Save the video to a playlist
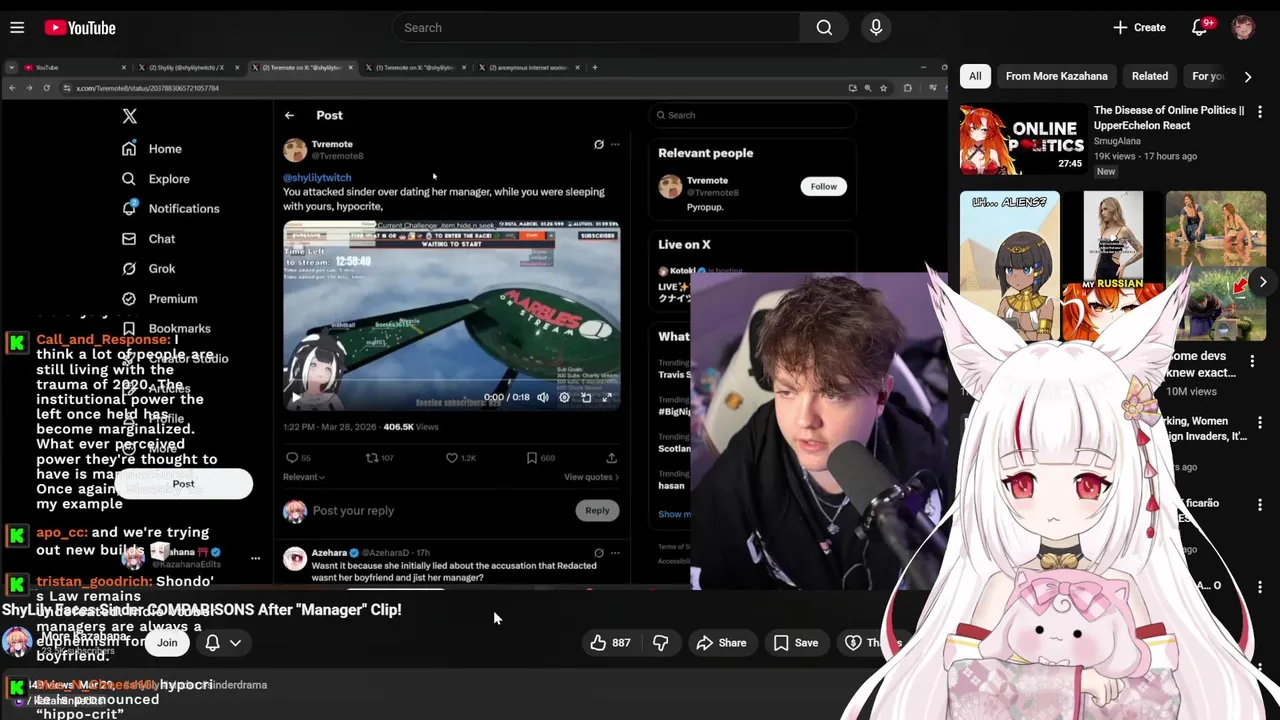This screenshot has height=720, width=1280. pyautogui.click(x=796, y=643)
